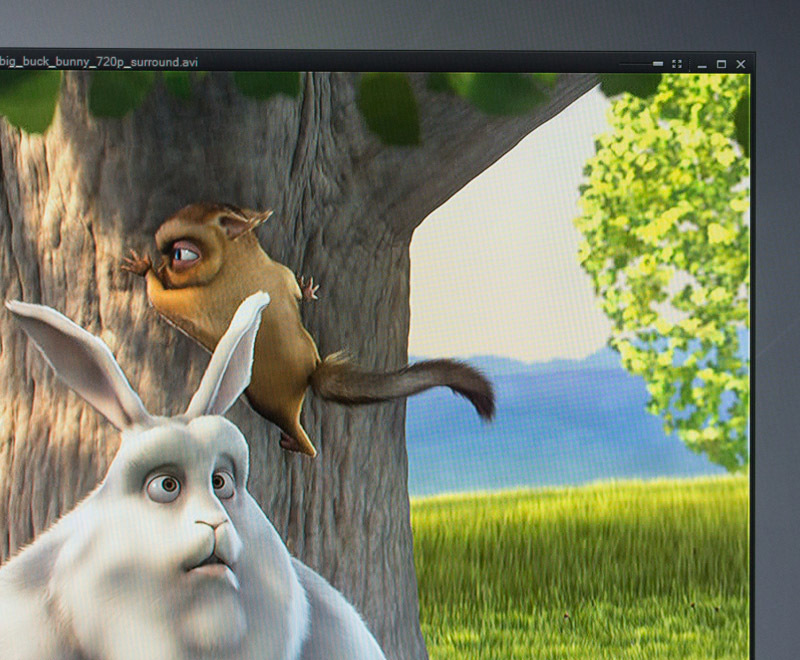This screenshot has height=660, width=800.
Task: Click the playing Big Buck Bunny video area
Action: click(x=375, y=366)
